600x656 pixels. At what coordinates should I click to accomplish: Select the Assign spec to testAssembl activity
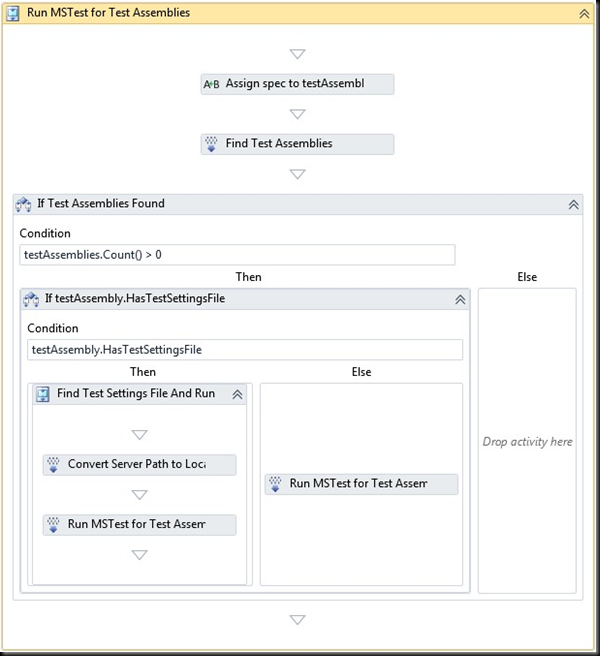[297, 84]
